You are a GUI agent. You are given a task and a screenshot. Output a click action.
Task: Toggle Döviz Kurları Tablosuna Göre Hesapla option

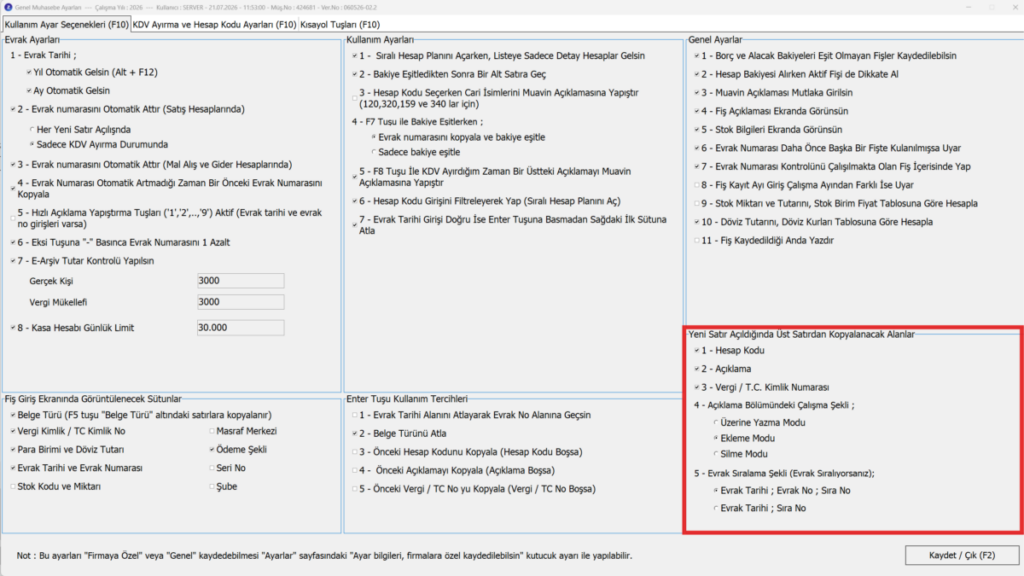click(697, 222)
